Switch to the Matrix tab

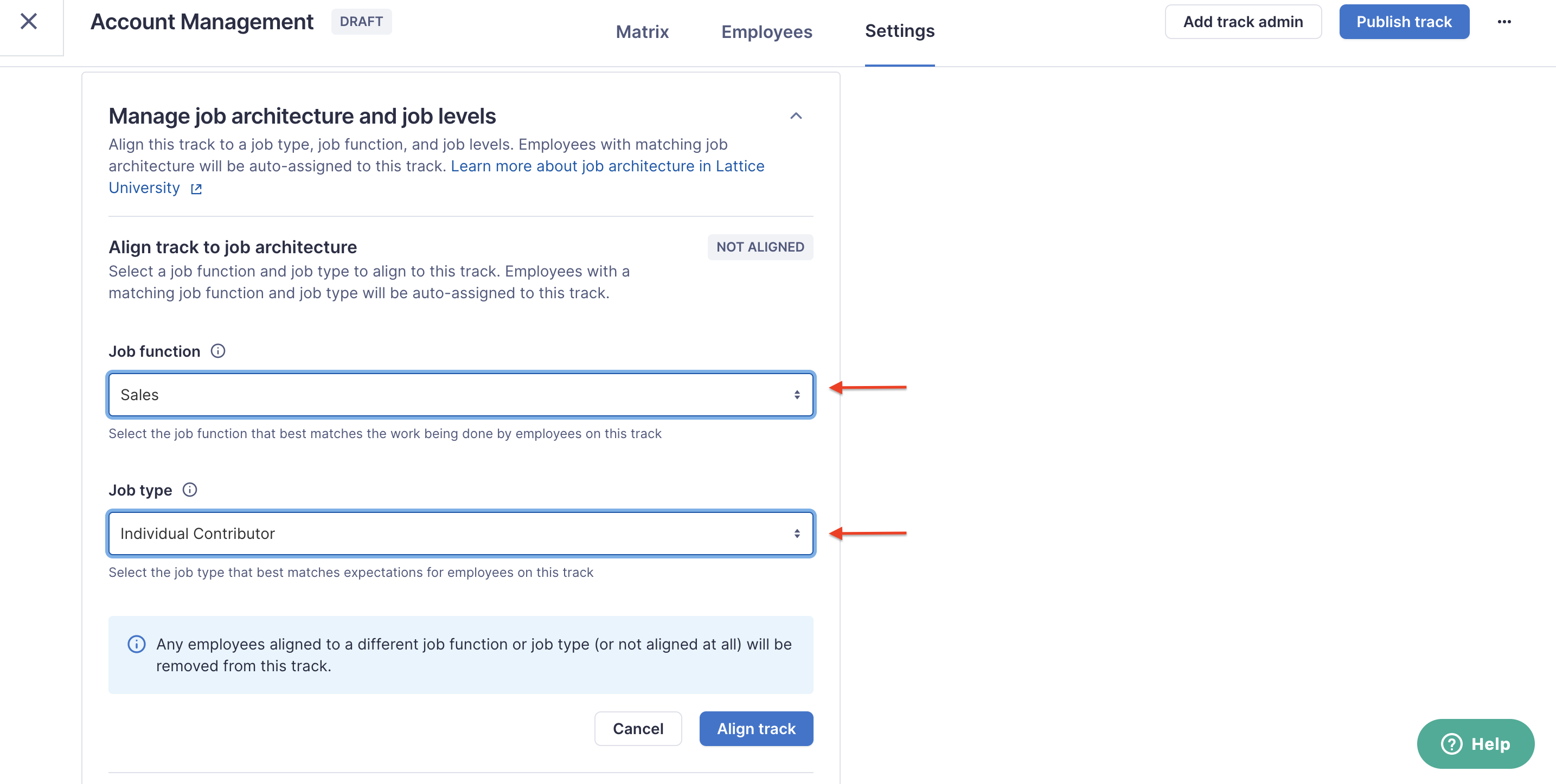(642, 31)
